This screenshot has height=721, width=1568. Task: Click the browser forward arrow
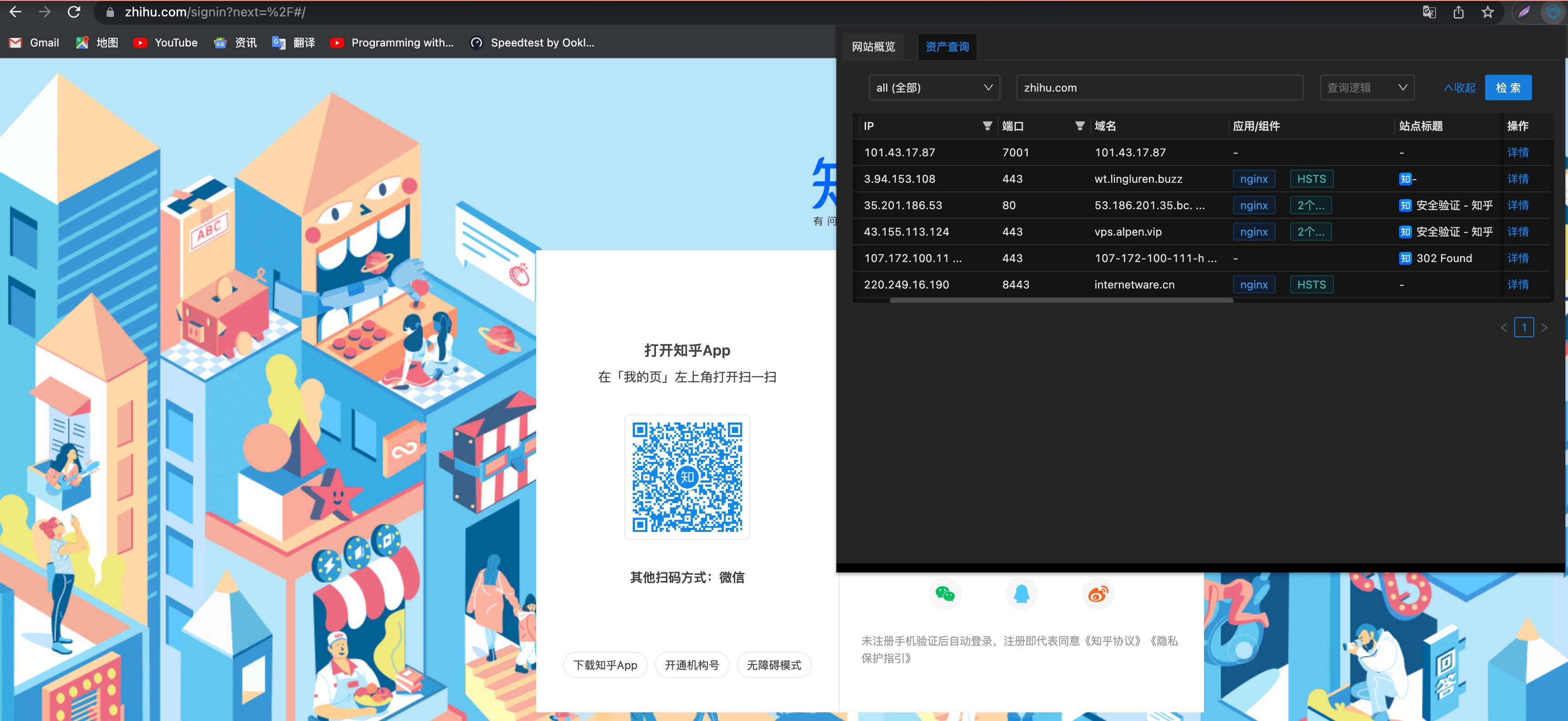pos(45,11)
